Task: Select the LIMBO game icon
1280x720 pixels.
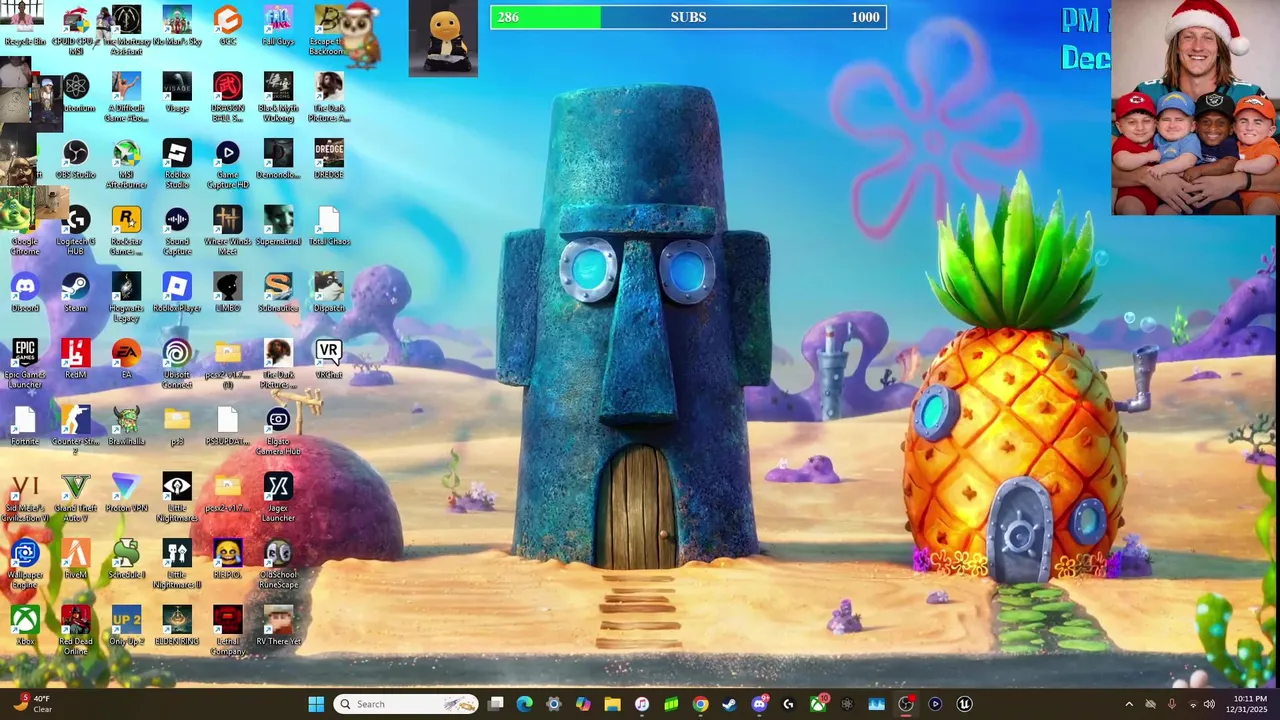Action: [x=227, y=293]
